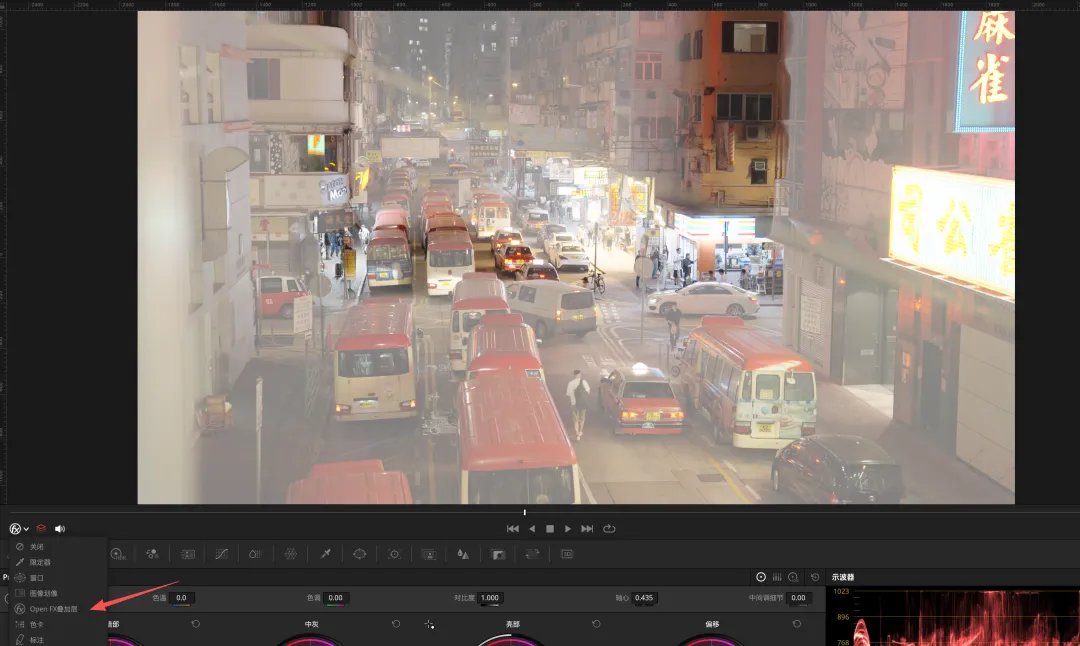Click the 色调 value field

[335, 598]
